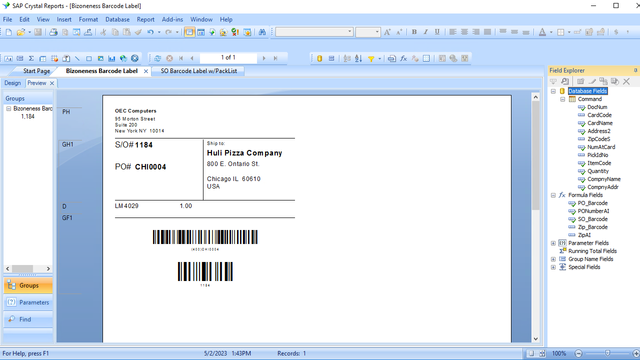Viewport: 640px width, 360px height.
Task: Open the Formula Workshop fx icon
Action: (403, 58)
